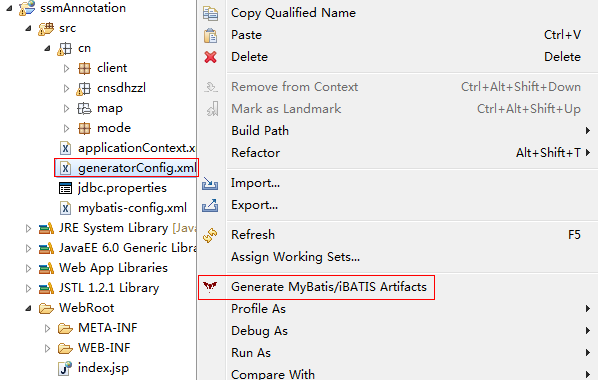Screen dimensions: 598x380
Task: Click the JRE System Library icon
Action: click(x=46, y=229)
